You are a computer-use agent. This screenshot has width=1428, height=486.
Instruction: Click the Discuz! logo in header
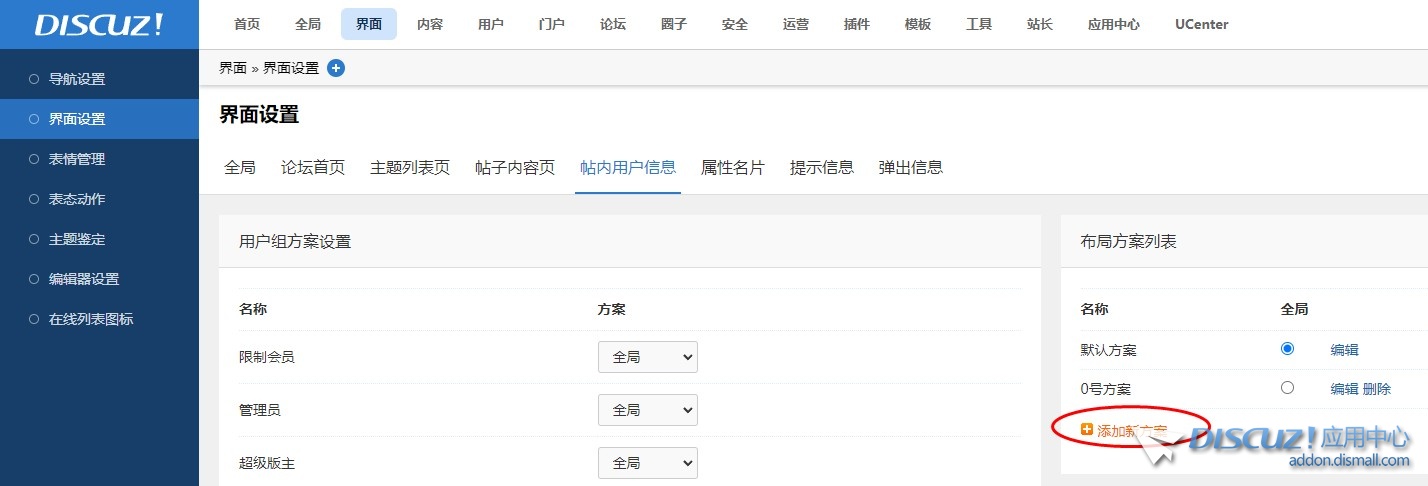99,25
